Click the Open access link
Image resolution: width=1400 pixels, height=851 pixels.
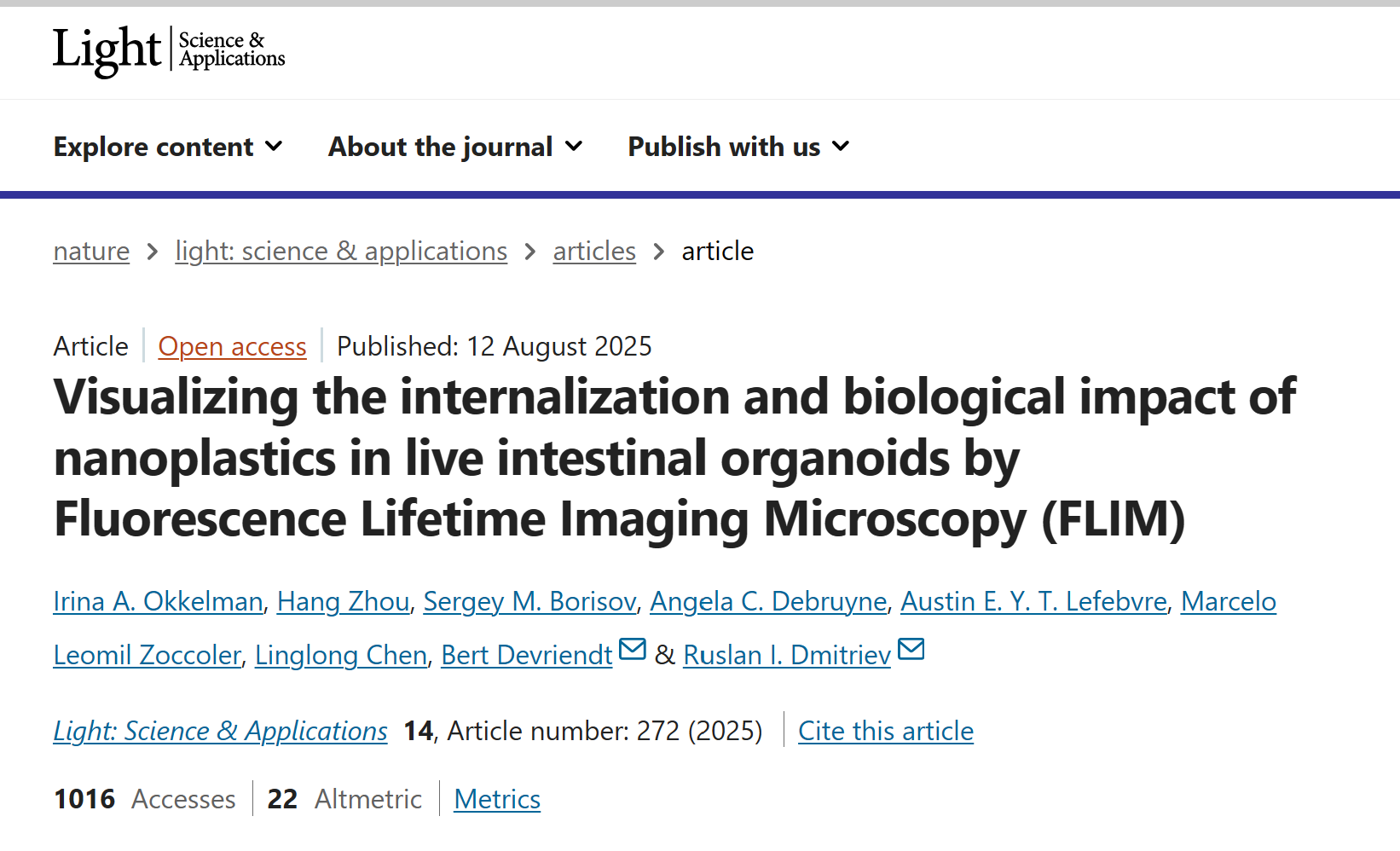tap(232, 346)
